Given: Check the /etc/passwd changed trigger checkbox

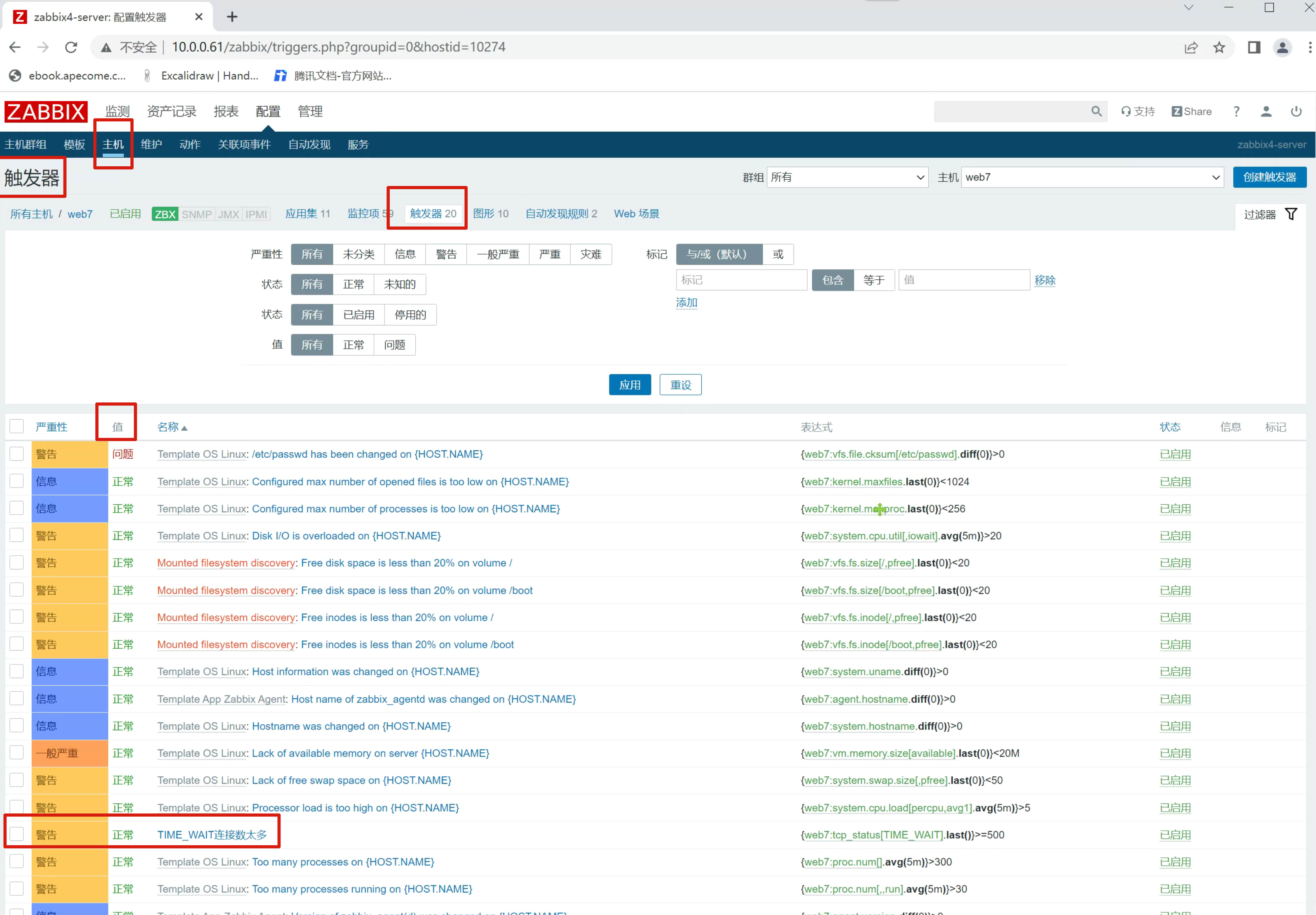Looking at the screenshot, I should point(17,454).
